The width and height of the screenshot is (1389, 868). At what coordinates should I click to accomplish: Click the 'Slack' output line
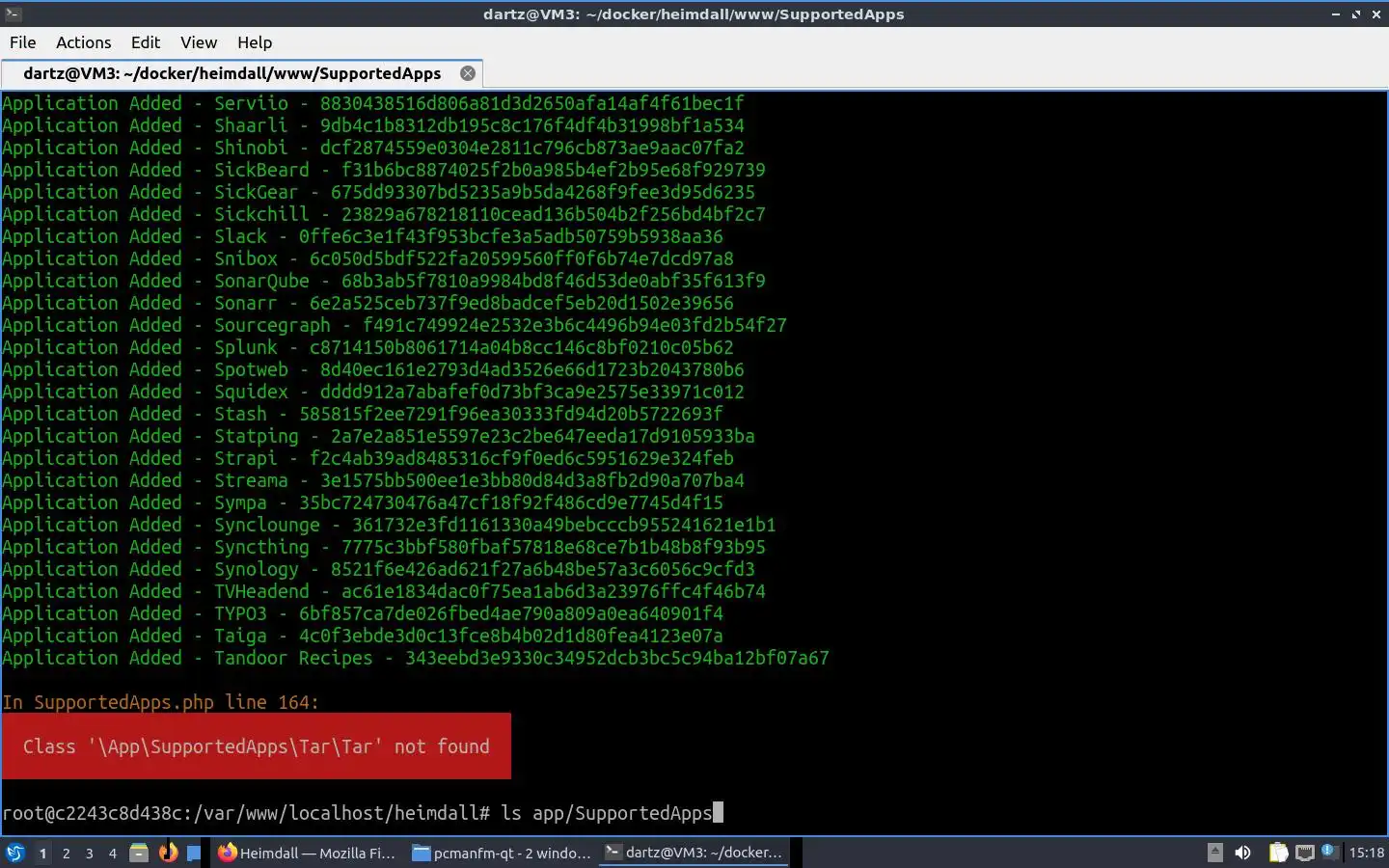tap(363, 236)
